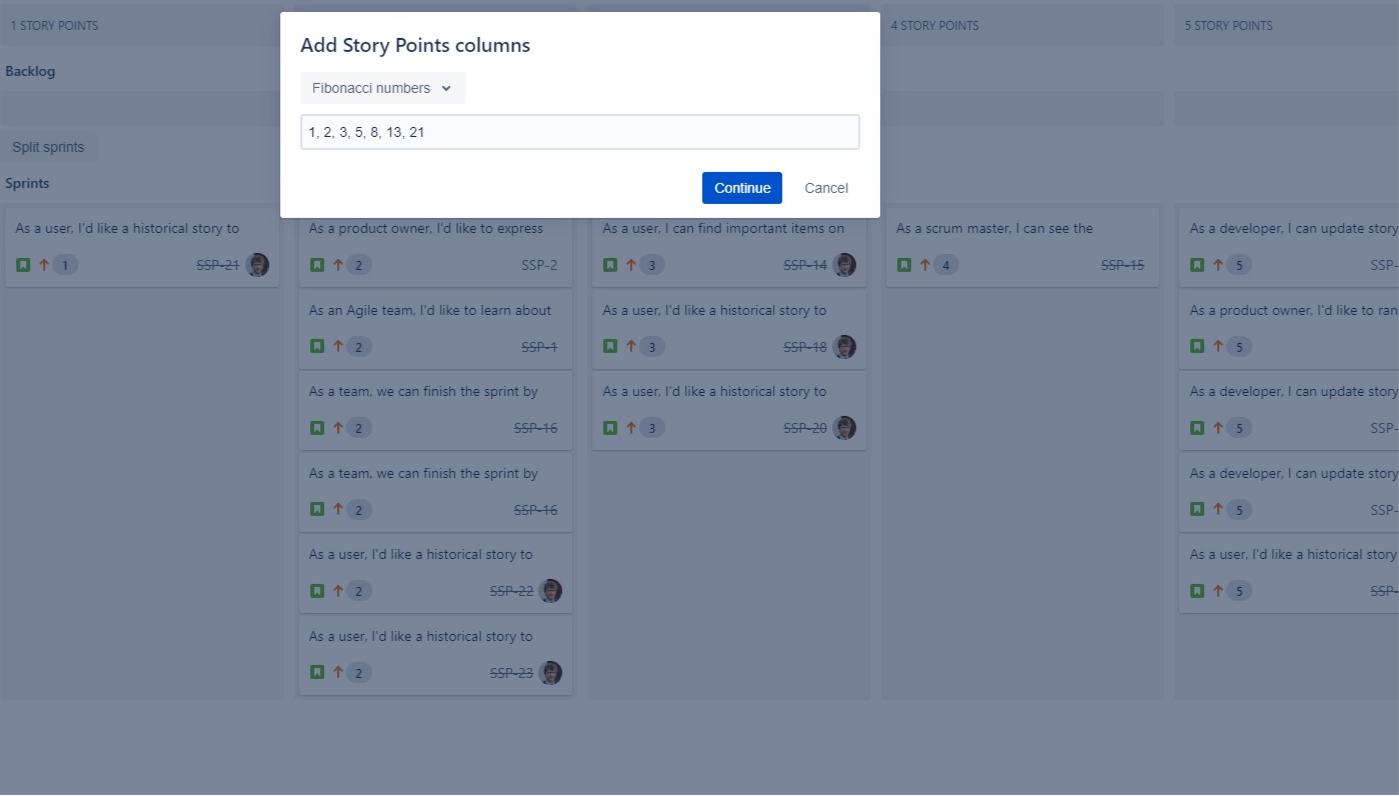The width and height of the screenshot is (1399, 796).
Task: Click the story points badge on SSP-21 card
Action: [x=65, y=265]
